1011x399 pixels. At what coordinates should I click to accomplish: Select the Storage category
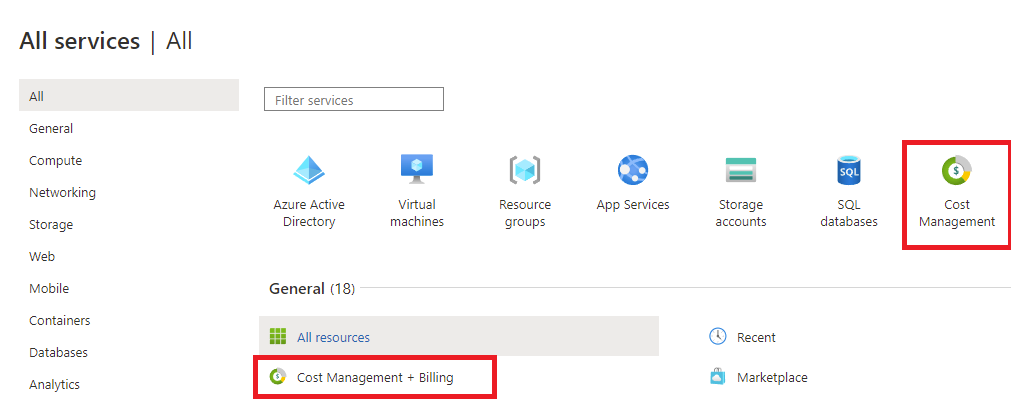(x=51, y=224)
